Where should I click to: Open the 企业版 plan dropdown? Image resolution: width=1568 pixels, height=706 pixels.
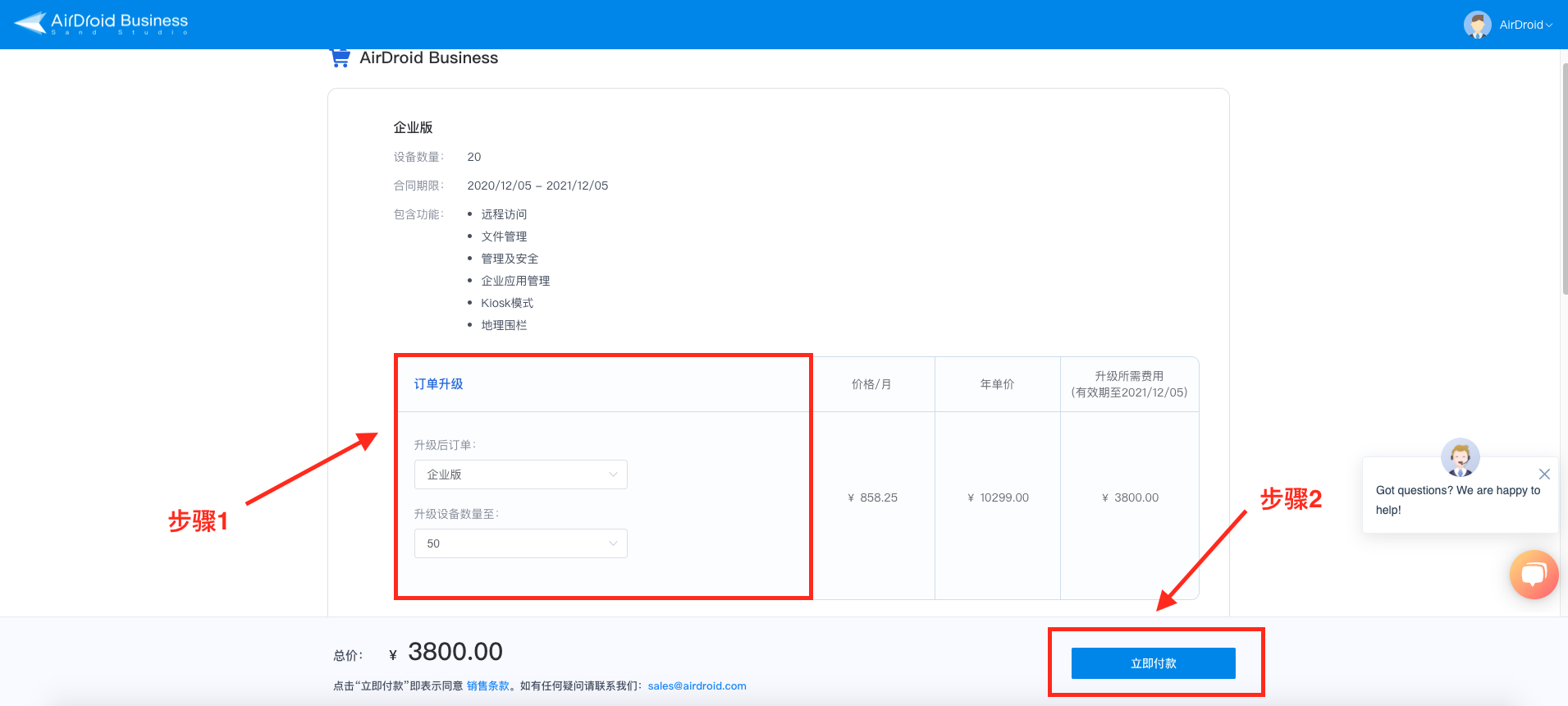click(521, 474)
